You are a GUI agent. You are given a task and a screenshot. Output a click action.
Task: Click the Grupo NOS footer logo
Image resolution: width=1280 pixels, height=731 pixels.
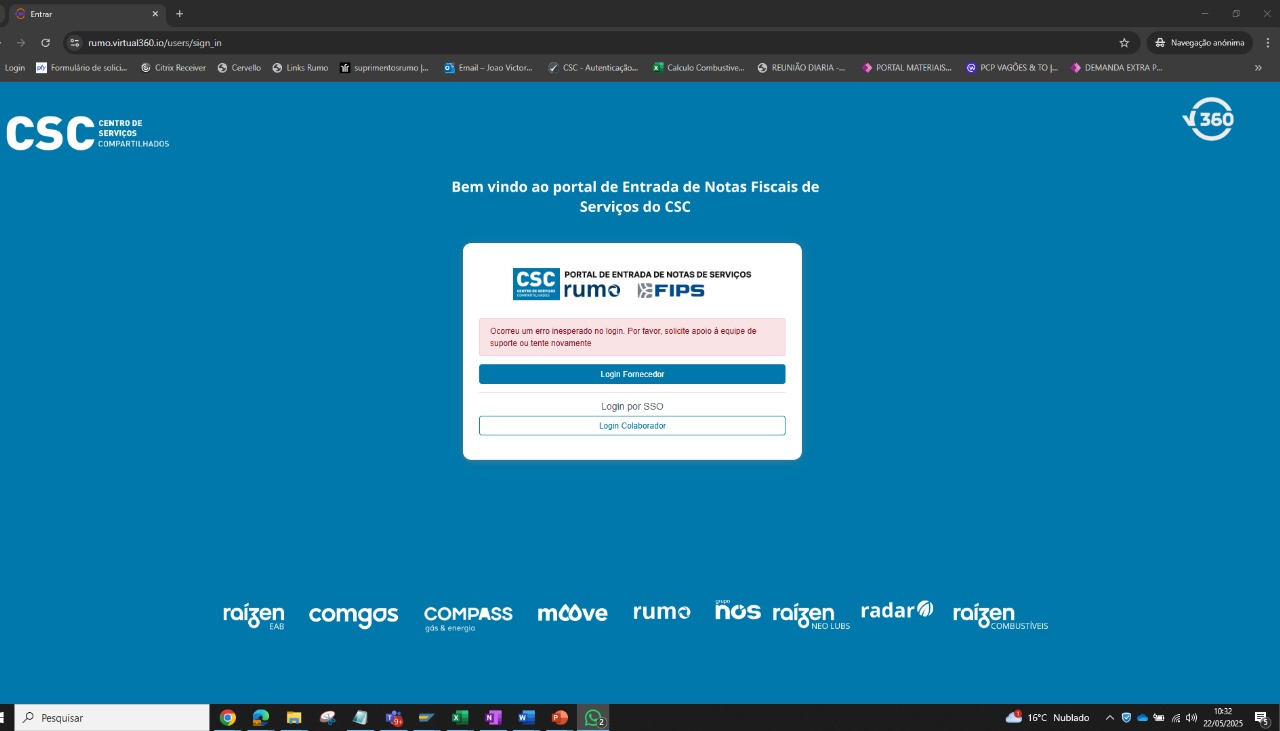(x=738, y=610)
